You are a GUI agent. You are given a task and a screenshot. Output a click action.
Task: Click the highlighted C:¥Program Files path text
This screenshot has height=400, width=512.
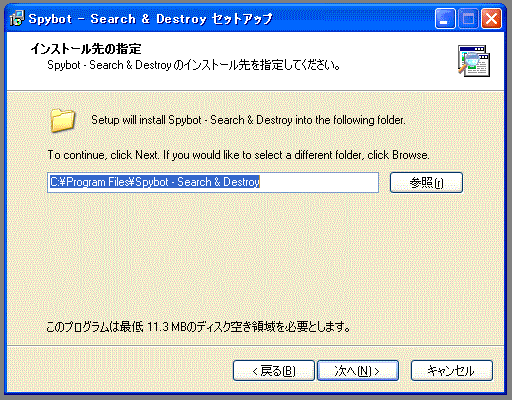(x=155, y=182)
